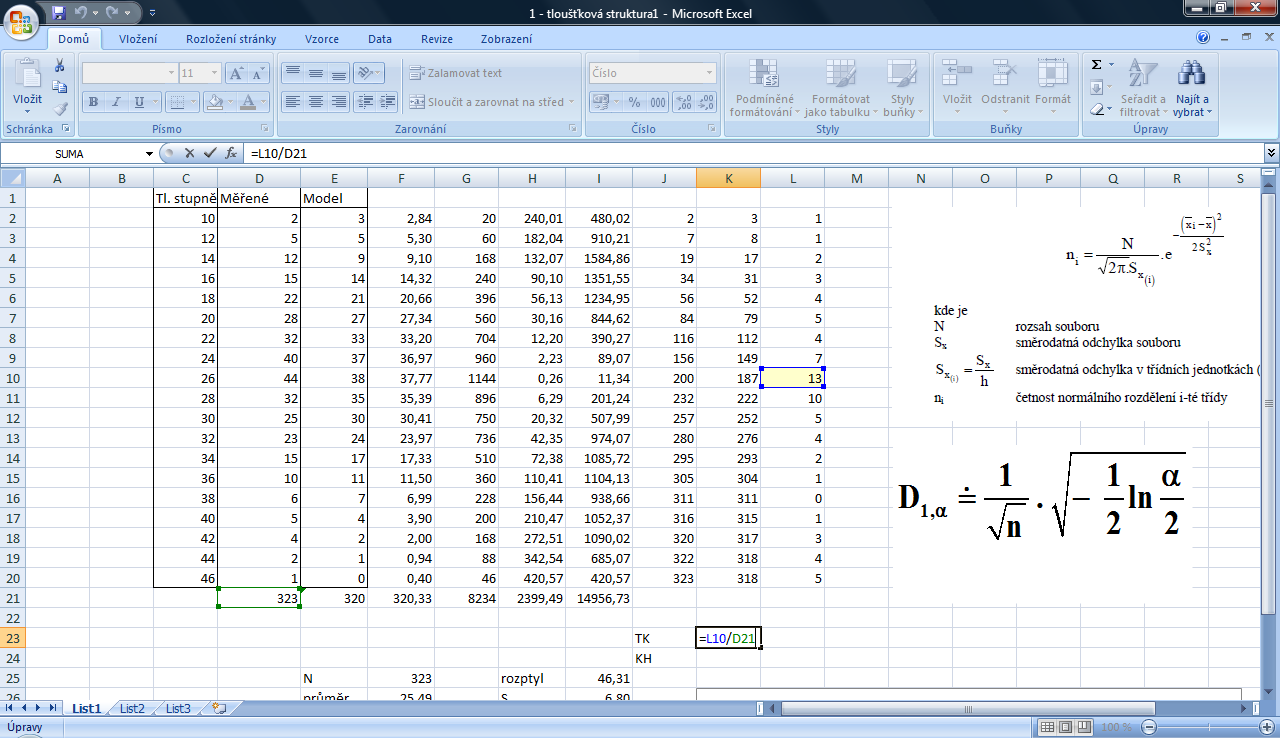Open Formátovat jako tabulku dropdown
This screenshot has width=1280, height=738.
[840, 87]
